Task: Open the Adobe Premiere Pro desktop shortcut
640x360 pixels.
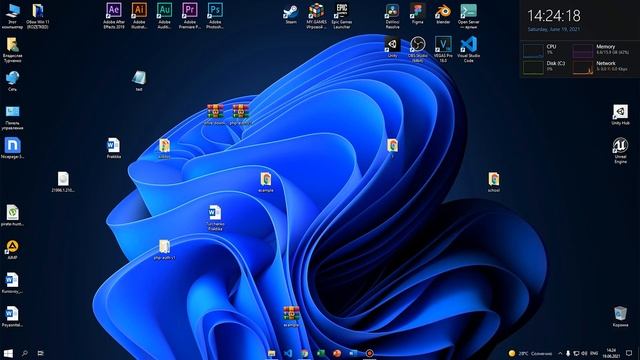Action: point(190,16)
